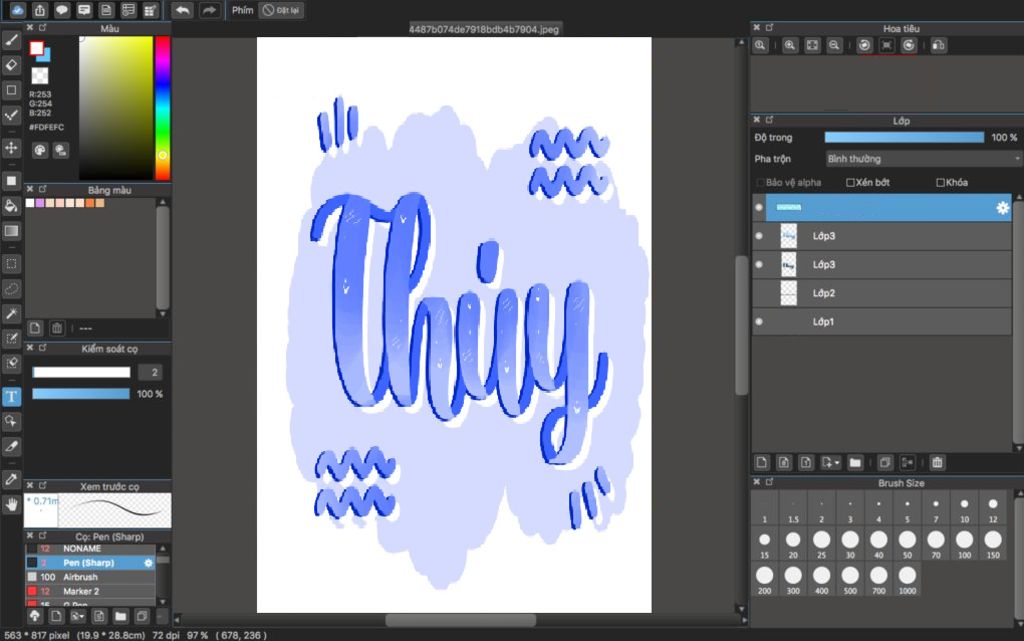Toggle the transparent color swatch
Screen dimensions: 1024x641
pyautogui.click(x=40, y=76)
